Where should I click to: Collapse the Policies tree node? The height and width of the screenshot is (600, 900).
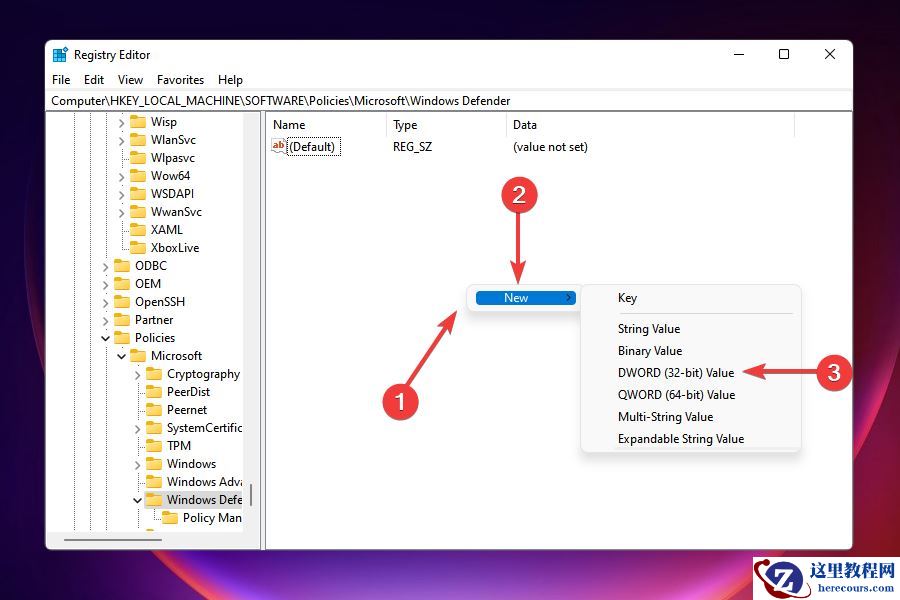click(x=107, y=337)
